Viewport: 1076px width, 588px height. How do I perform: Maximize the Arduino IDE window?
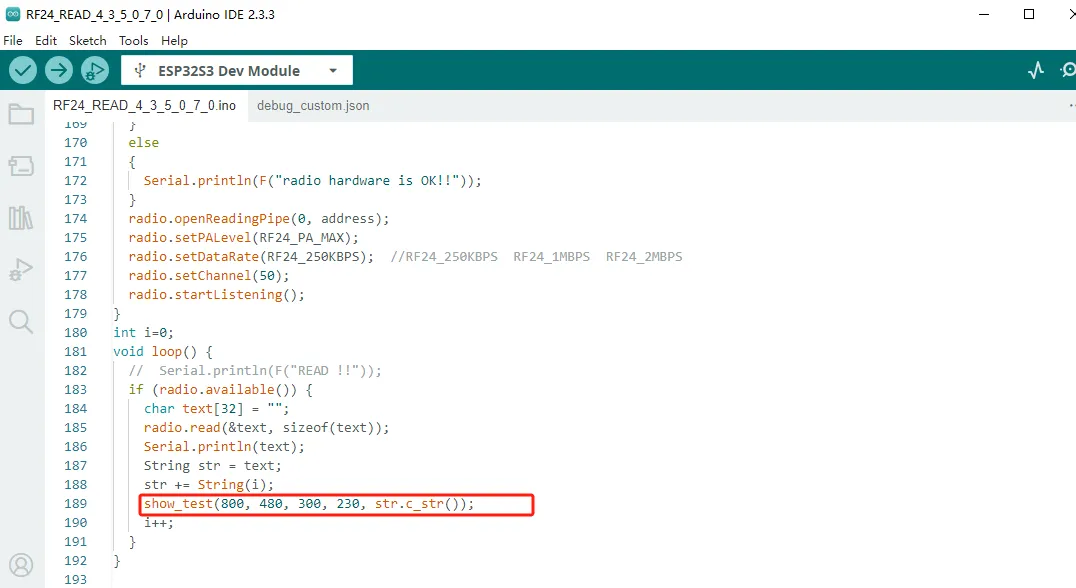1029,15
